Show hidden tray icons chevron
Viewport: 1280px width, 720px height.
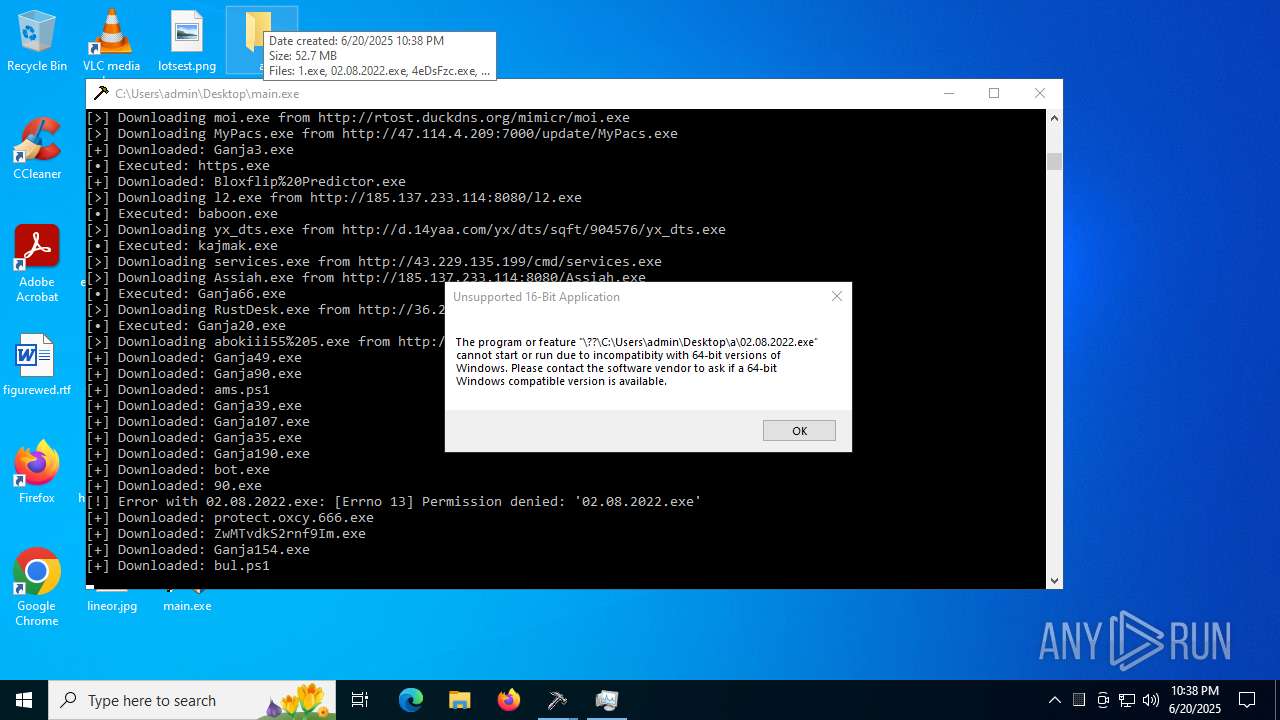tap(1055, 700)
